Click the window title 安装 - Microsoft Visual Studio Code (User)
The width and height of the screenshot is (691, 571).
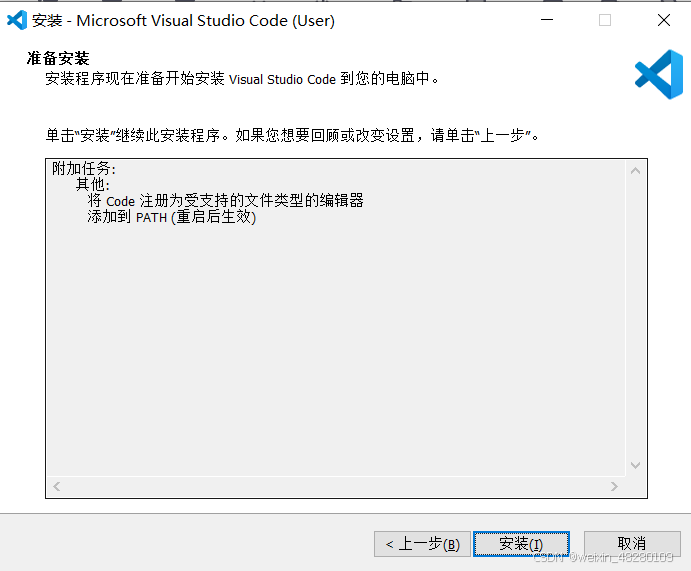pyautogui.click(x=183, y=21)
